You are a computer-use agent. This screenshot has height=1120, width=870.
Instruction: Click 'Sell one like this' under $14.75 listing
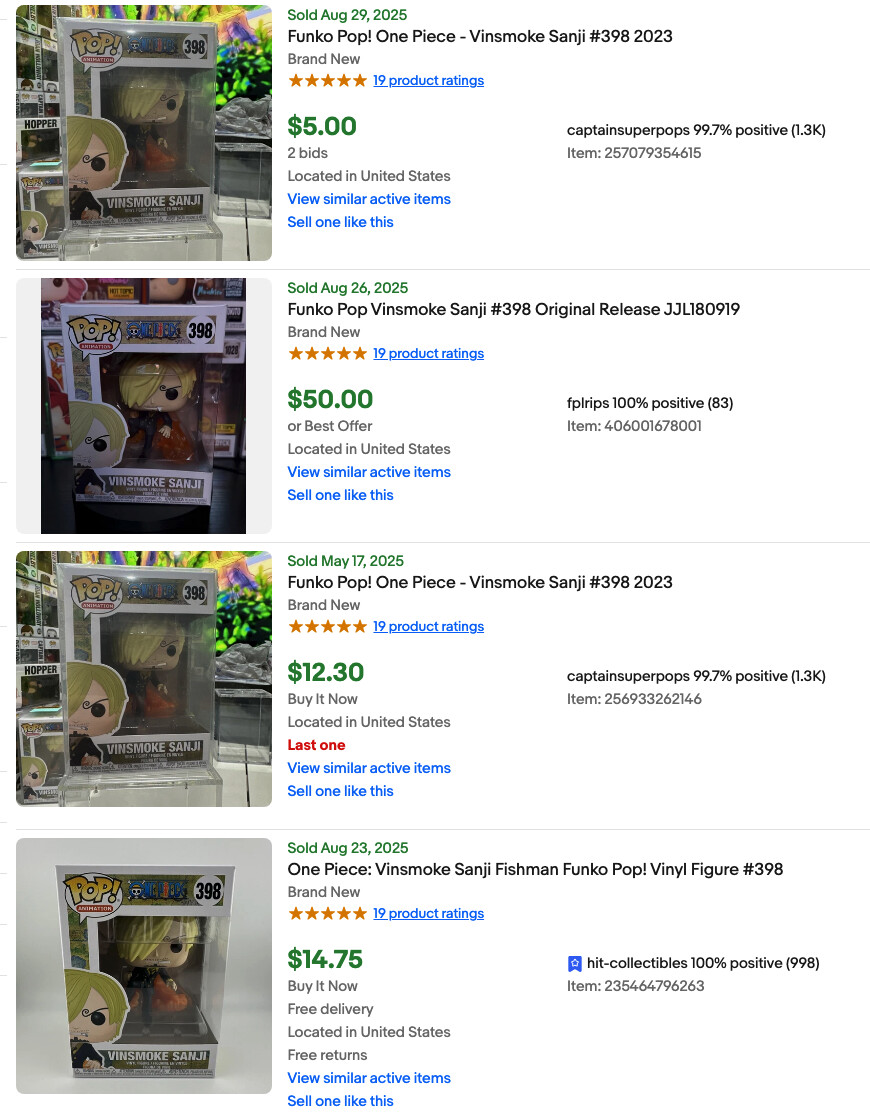340,1101
